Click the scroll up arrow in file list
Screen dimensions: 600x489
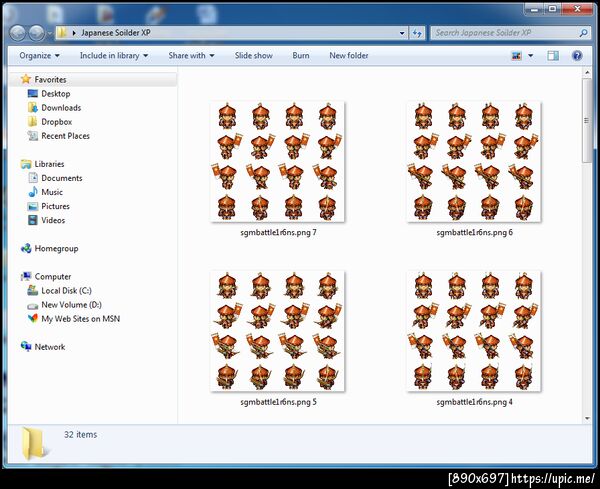[587, 73]
